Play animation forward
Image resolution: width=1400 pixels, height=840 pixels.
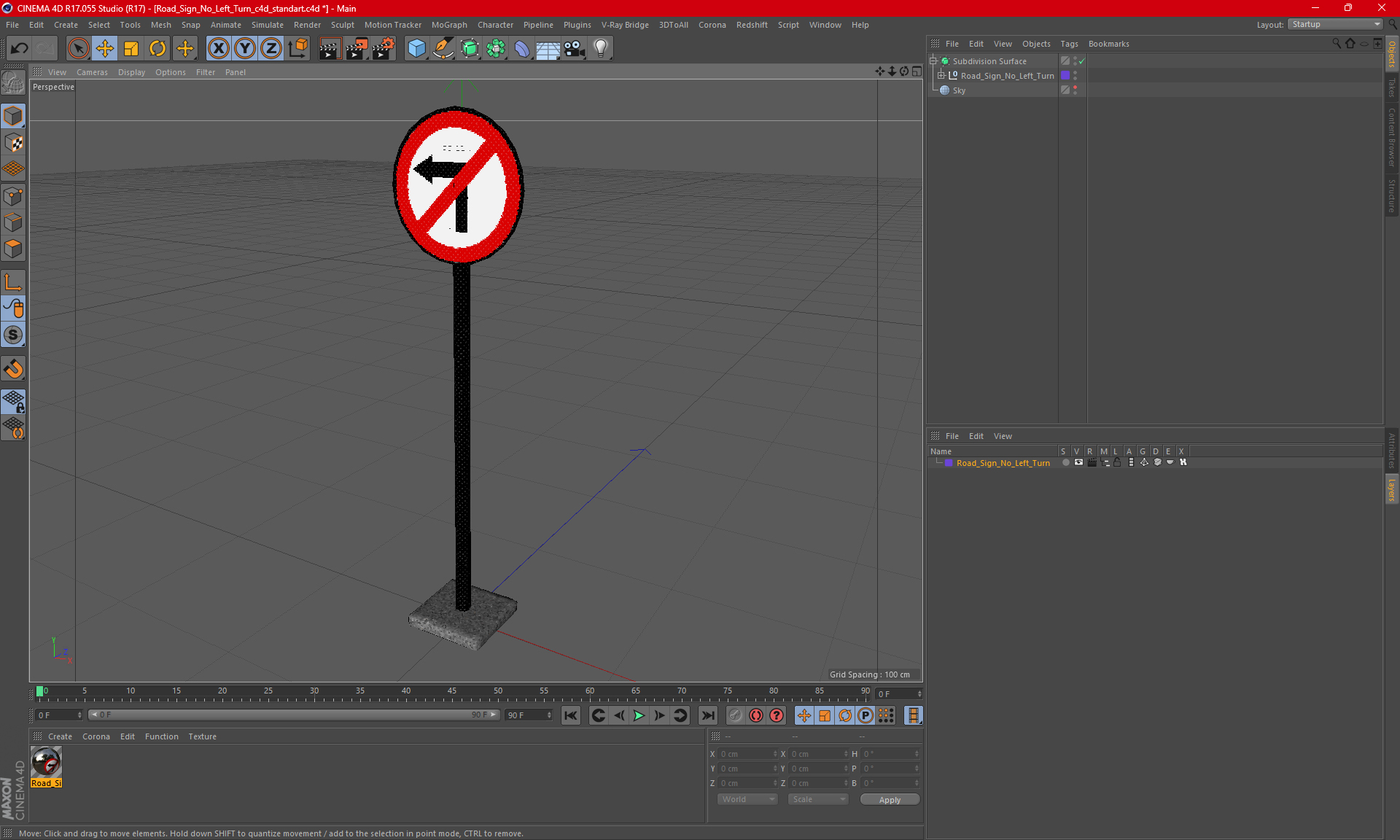(639, 715)
